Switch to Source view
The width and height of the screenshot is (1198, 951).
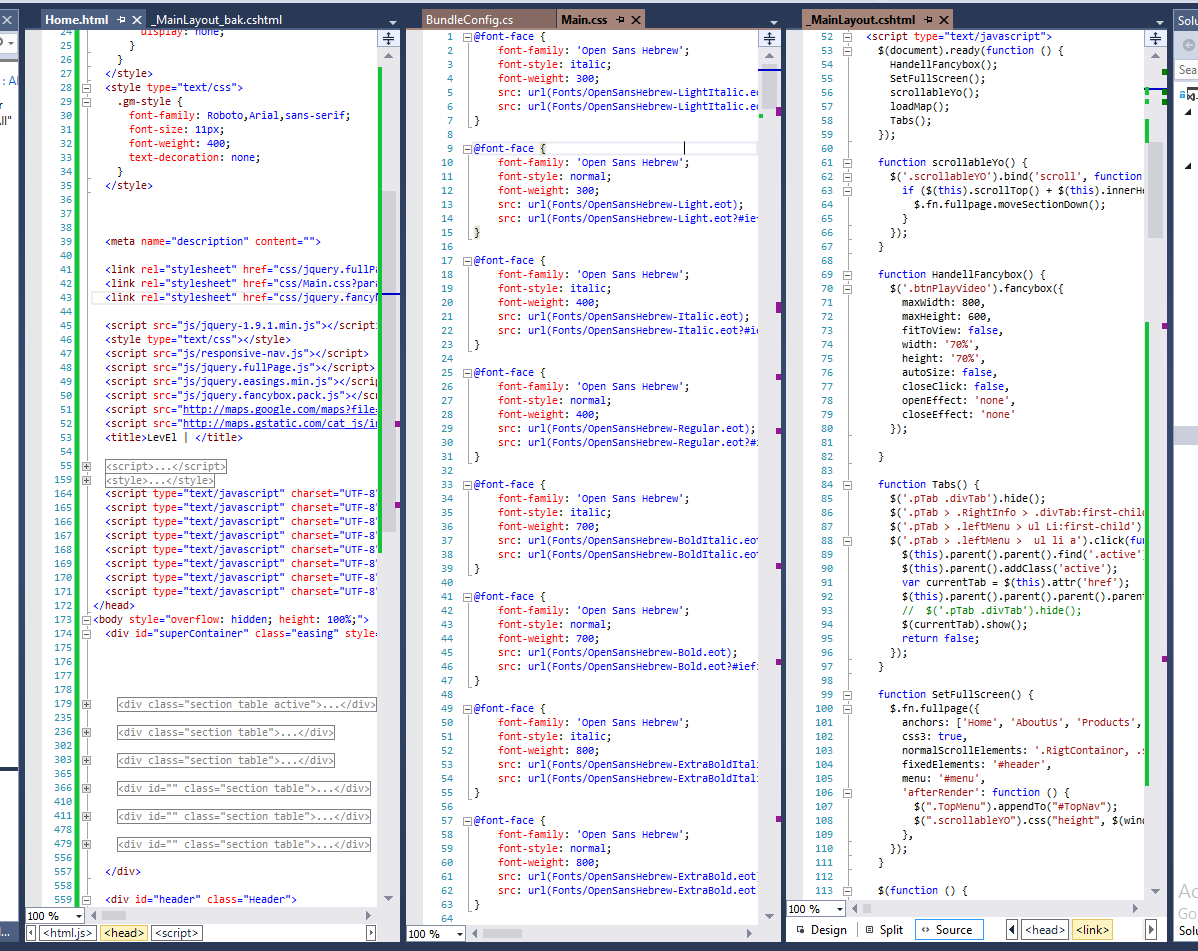[x=947, y=930]
